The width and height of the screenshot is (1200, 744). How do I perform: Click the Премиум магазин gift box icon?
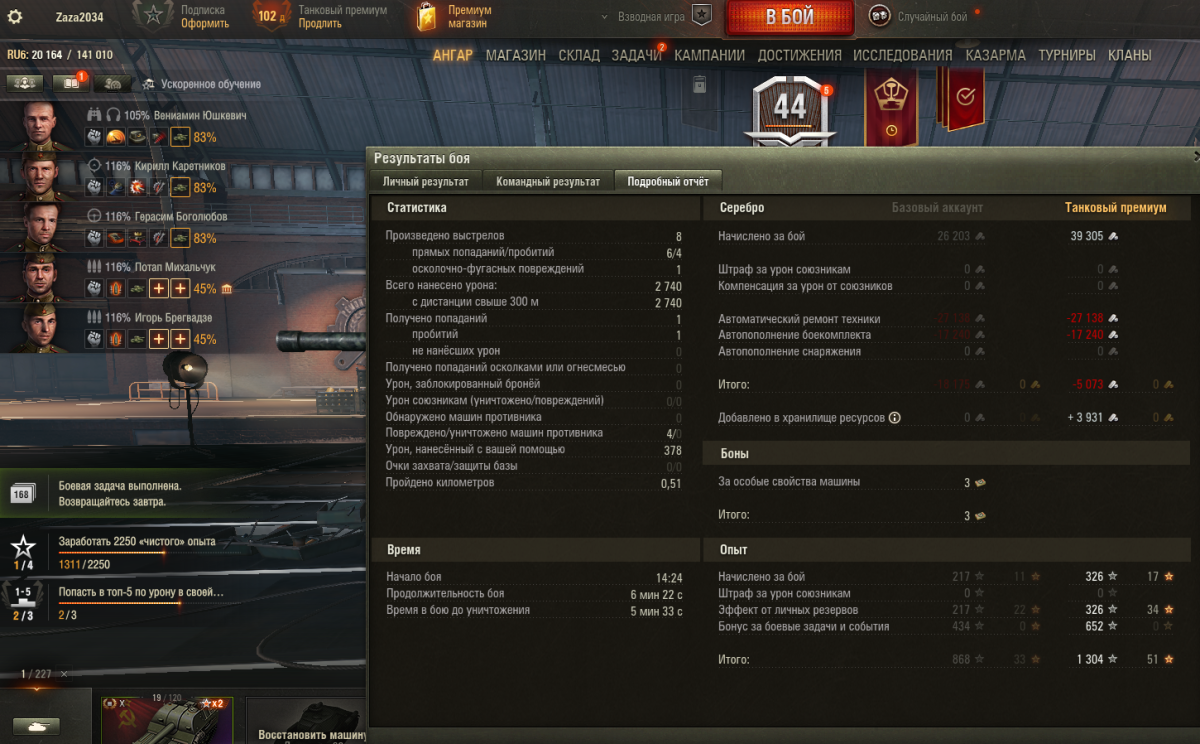tap(427, 16)
